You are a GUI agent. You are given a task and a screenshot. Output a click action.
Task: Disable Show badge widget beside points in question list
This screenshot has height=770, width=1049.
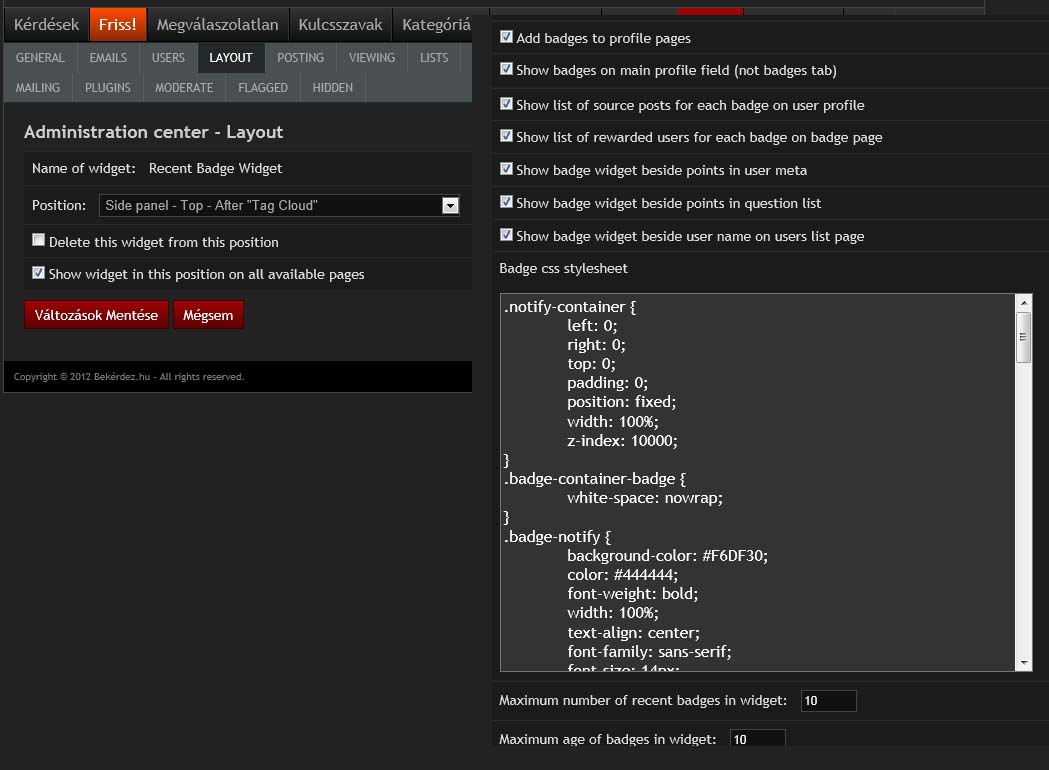tap(507, 202)
